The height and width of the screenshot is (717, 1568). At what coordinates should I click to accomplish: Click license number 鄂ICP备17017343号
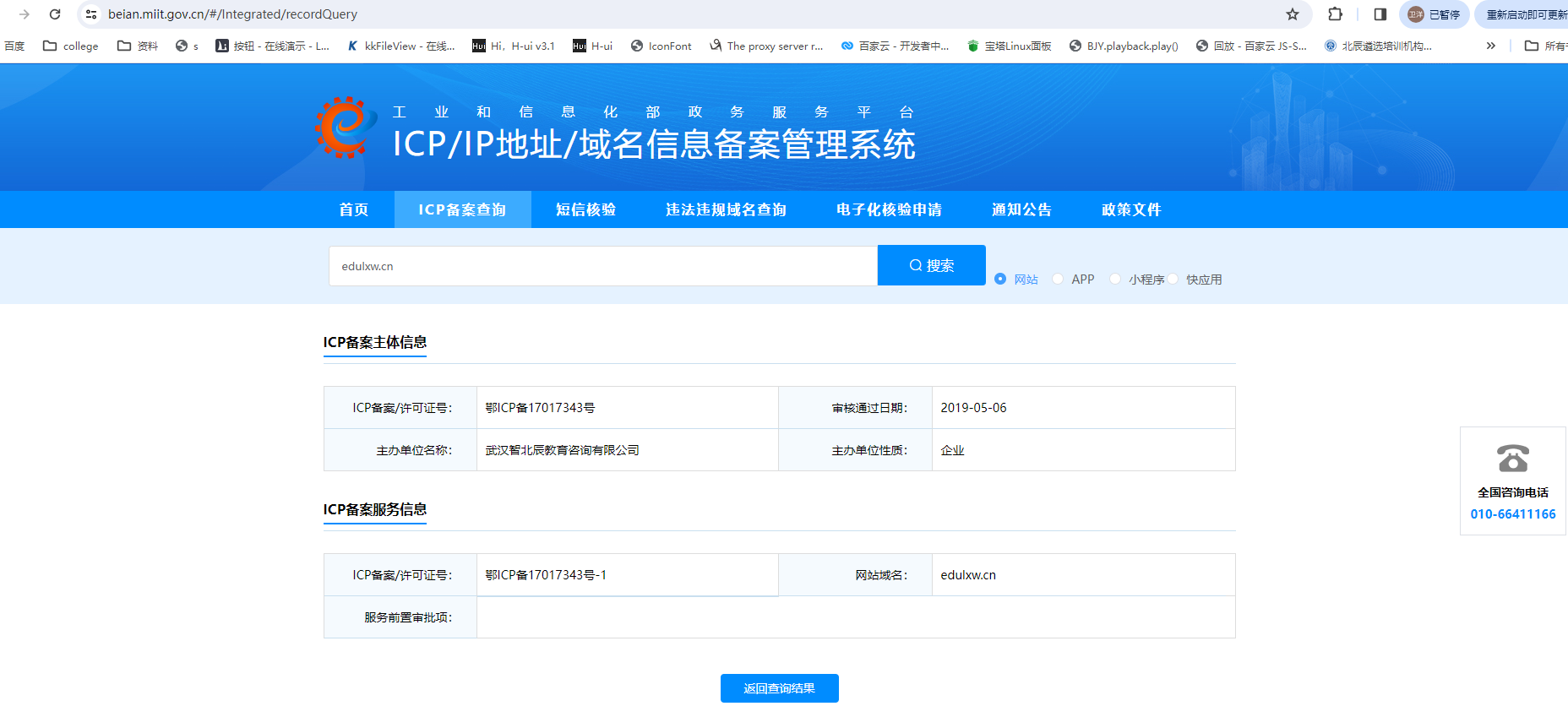pyautogui.click(x=540, y=408)
